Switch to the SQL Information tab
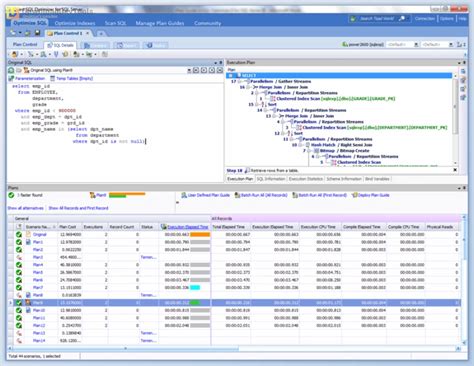Screen dimensions: 474x366 [x=270, y=179]
